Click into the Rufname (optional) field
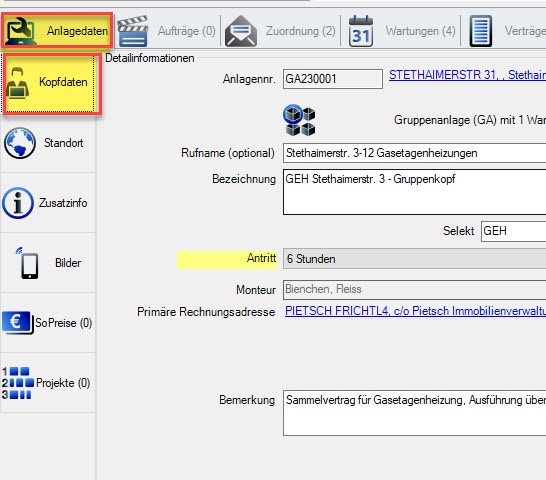This screenshot has height=480, width=546. pyautogui.click(x=414, y=153)
